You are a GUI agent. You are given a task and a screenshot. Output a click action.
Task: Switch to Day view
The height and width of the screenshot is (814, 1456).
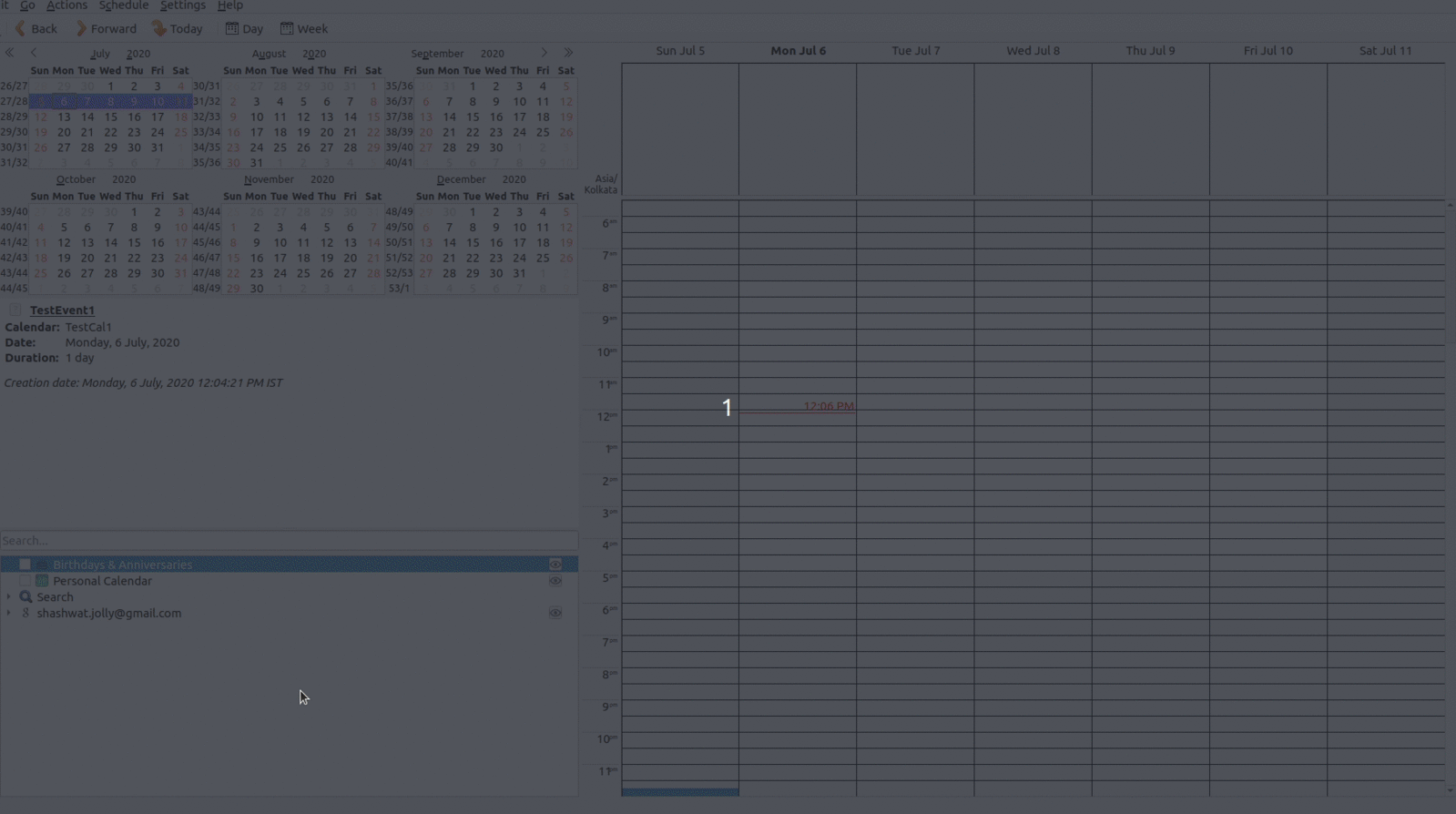click(244, 29)
